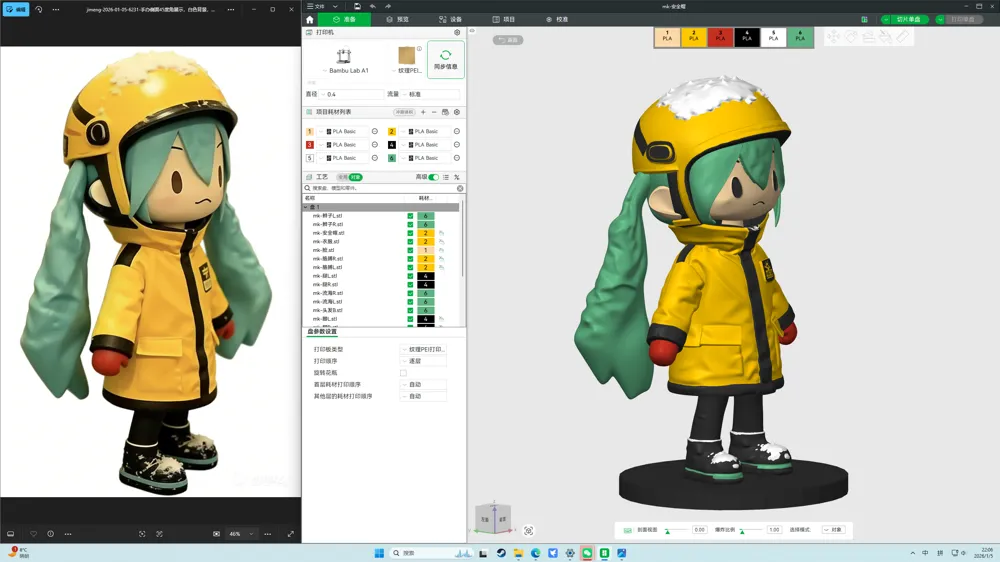Open filament 1 PLA Basic dropdown

pyautogui.click(x=342, y=131)
